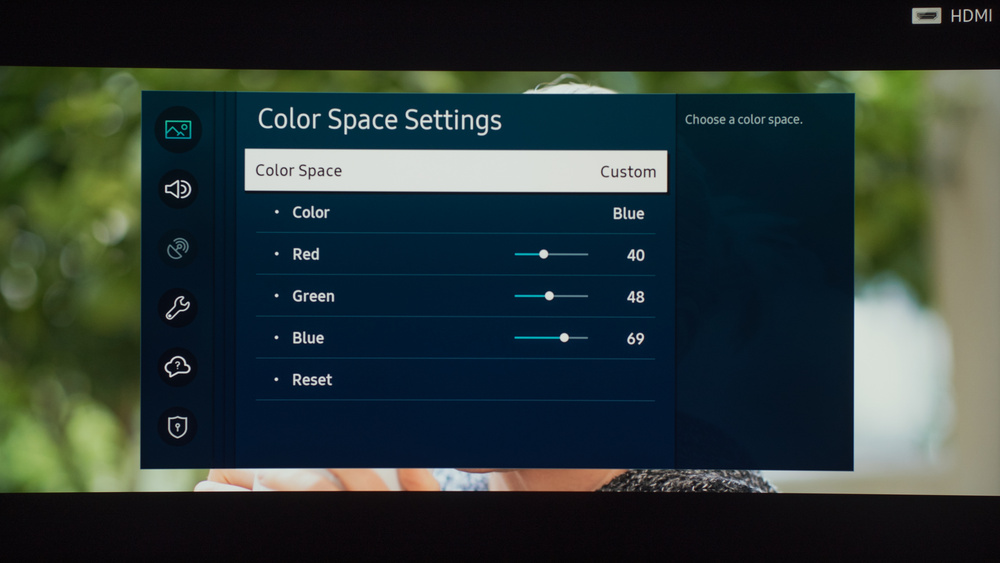
Task: Select the Green value number 48
Action: point(635,298)
